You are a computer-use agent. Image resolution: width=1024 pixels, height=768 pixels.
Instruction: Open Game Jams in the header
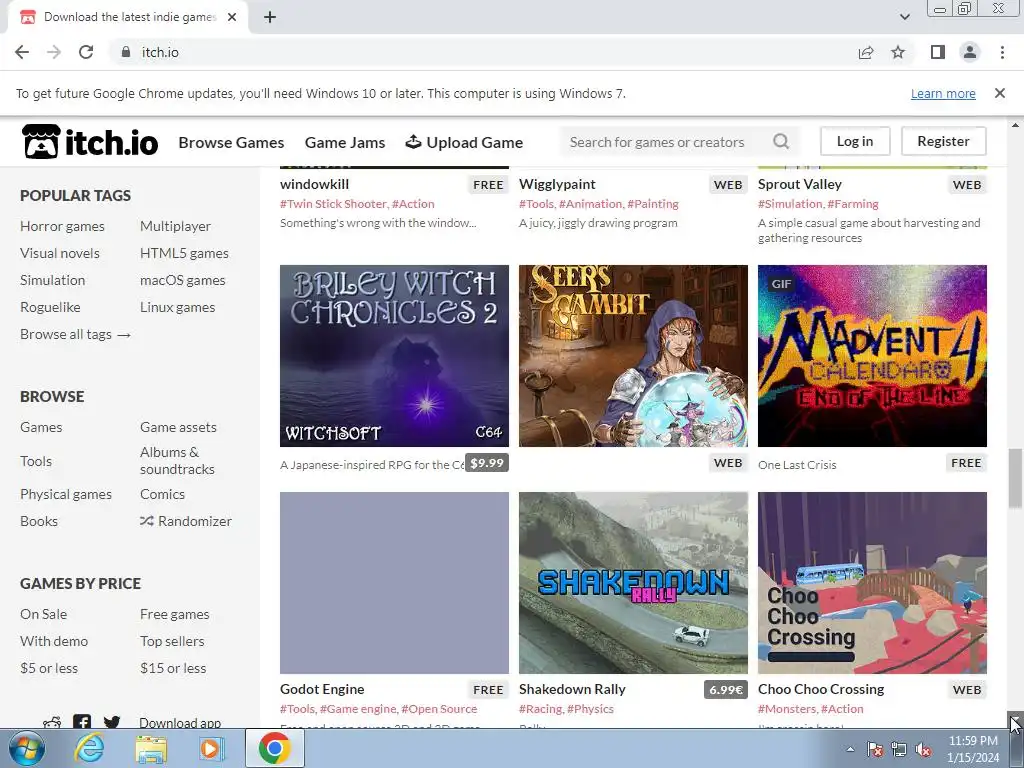(x=345, y=142)
